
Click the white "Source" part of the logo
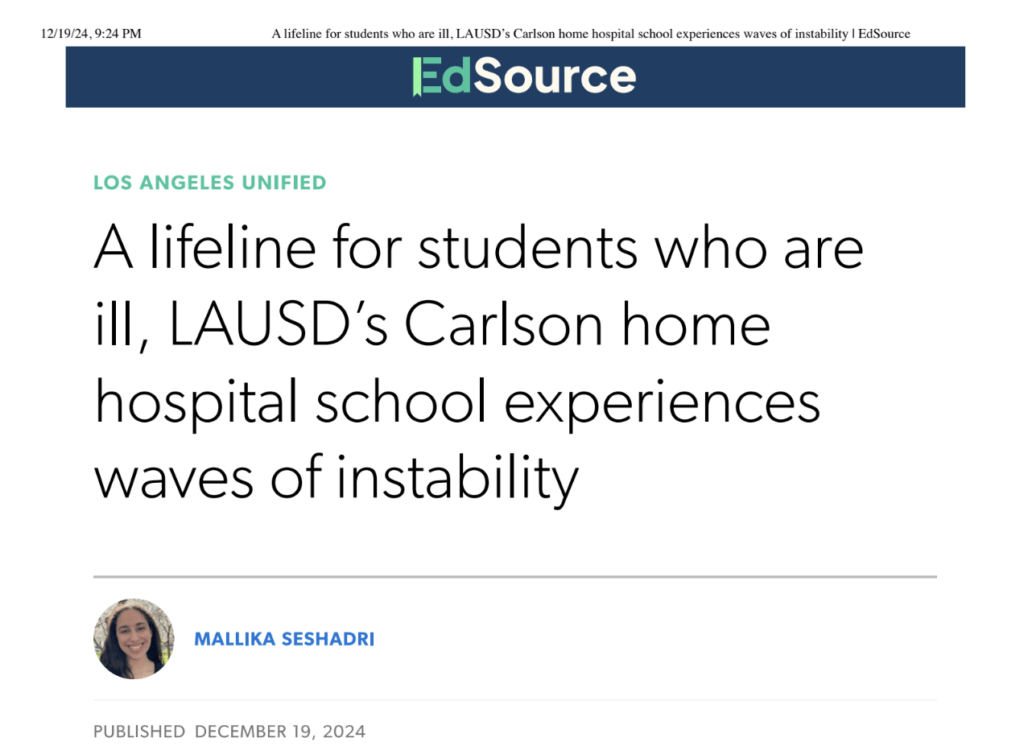(555, 77)
